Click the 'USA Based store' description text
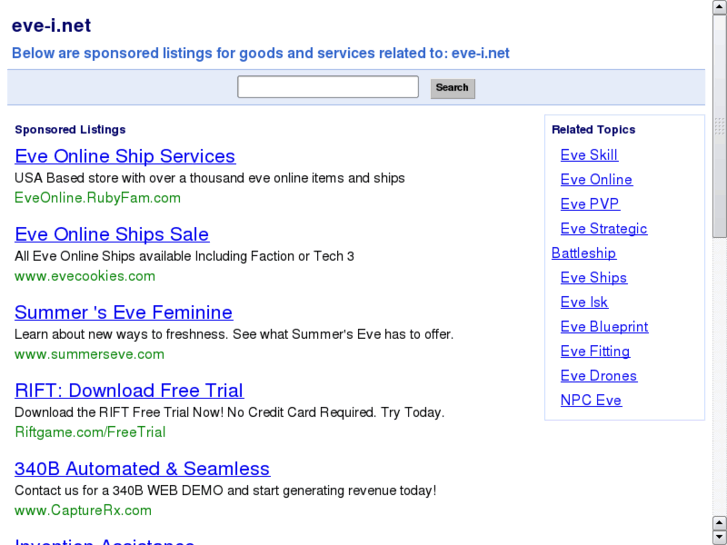Screen dimensions: 727x545 (x=210, y=178)
